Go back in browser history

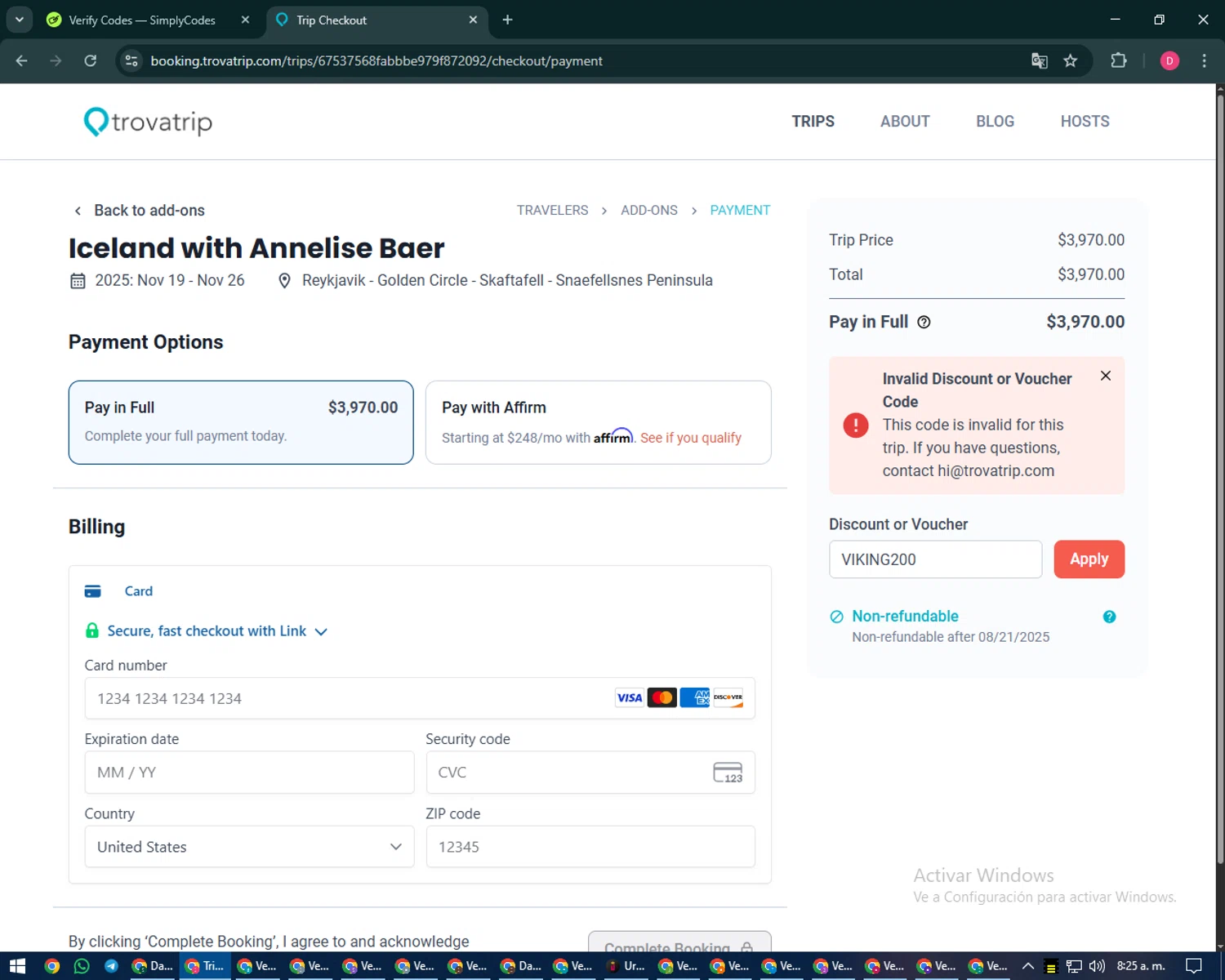(22, 60)
